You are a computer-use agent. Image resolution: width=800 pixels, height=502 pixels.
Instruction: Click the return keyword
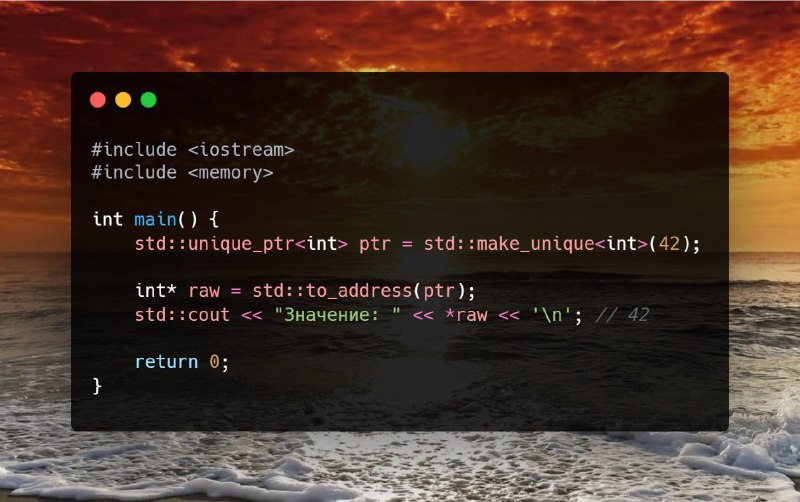coord(166,362)
